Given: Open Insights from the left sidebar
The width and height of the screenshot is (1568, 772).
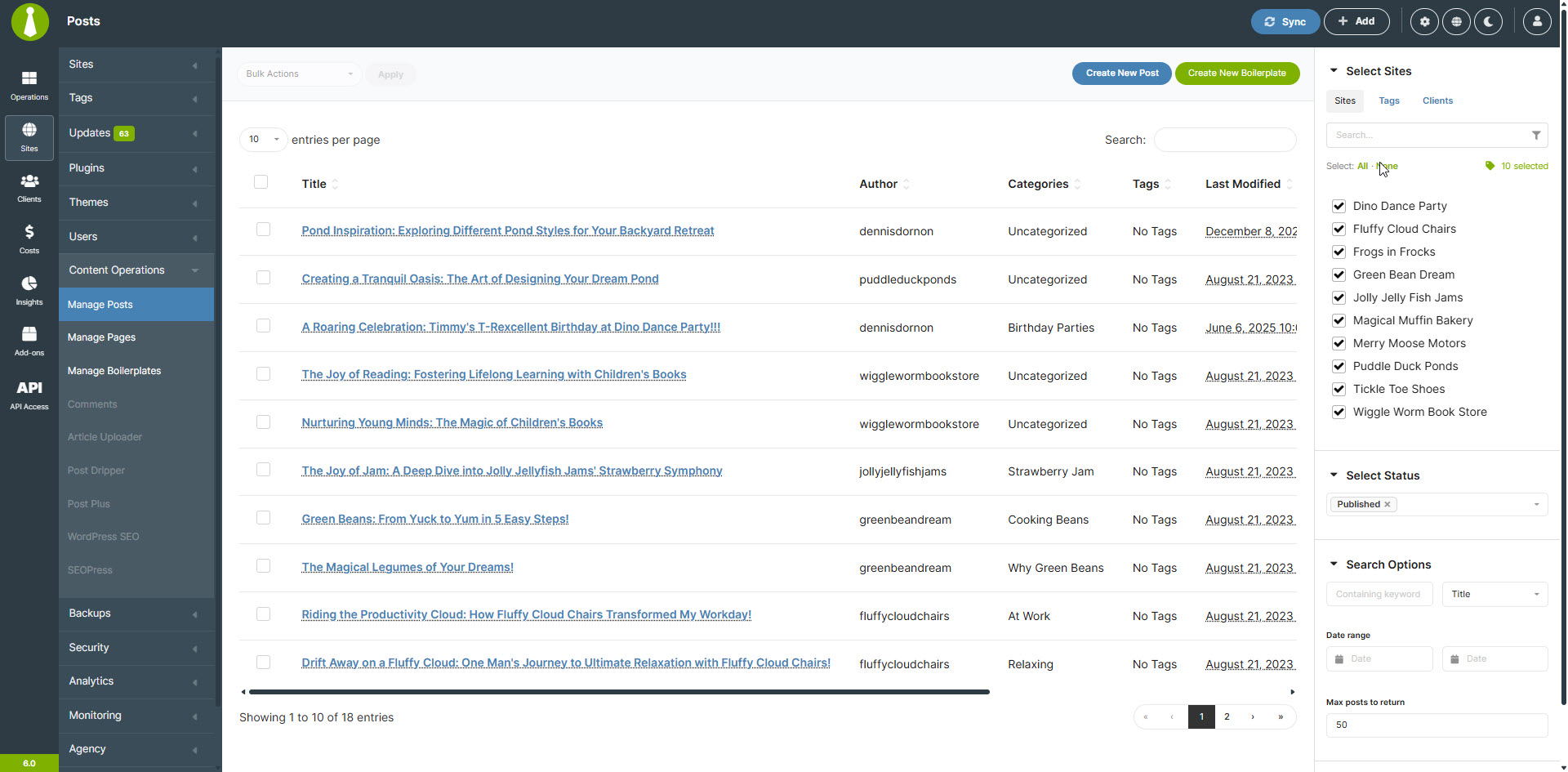Looking at the screenshot, I should (29, 290).
